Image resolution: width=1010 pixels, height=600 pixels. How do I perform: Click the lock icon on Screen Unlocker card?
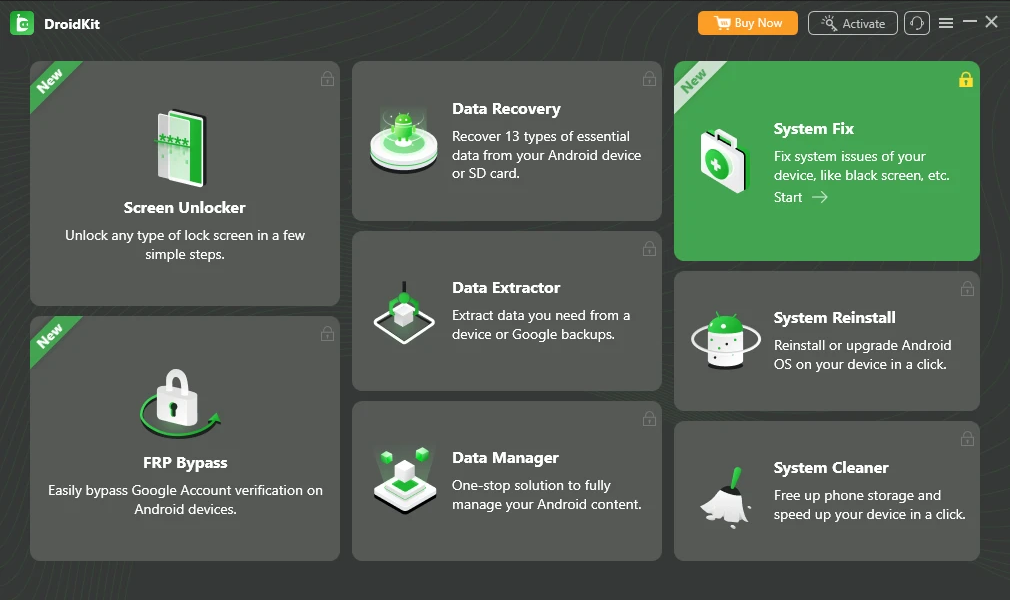pos(327,79)
